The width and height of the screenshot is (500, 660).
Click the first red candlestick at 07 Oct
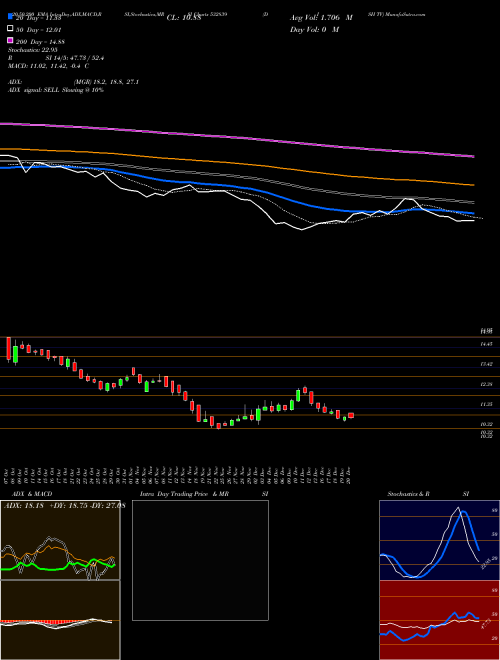(9, 349)
